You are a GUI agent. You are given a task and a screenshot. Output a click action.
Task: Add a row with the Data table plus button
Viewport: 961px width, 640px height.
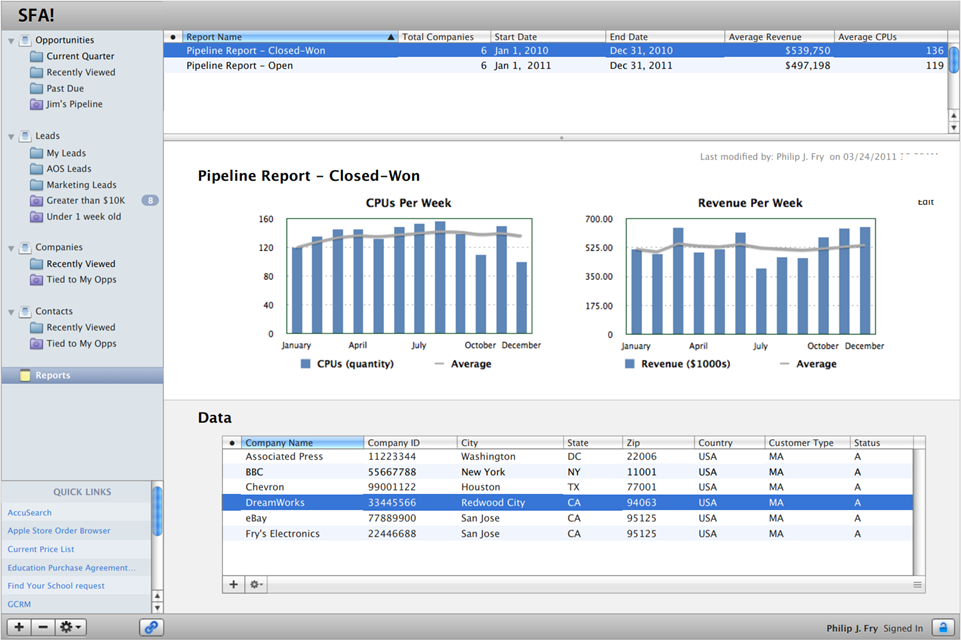[234, 584]
